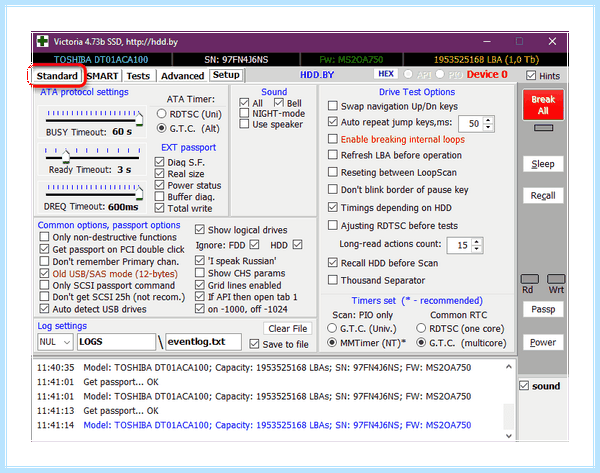Enable Swap navigation Up/Dn keys
600x473 pixels.
[x=333, y=106]
